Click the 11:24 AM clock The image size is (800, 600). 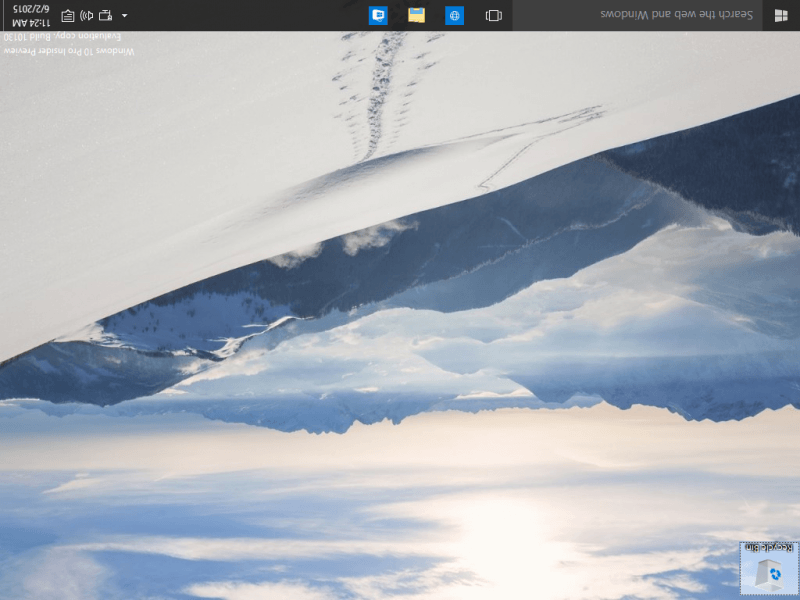pyautogui.click(x=33, y=22)
